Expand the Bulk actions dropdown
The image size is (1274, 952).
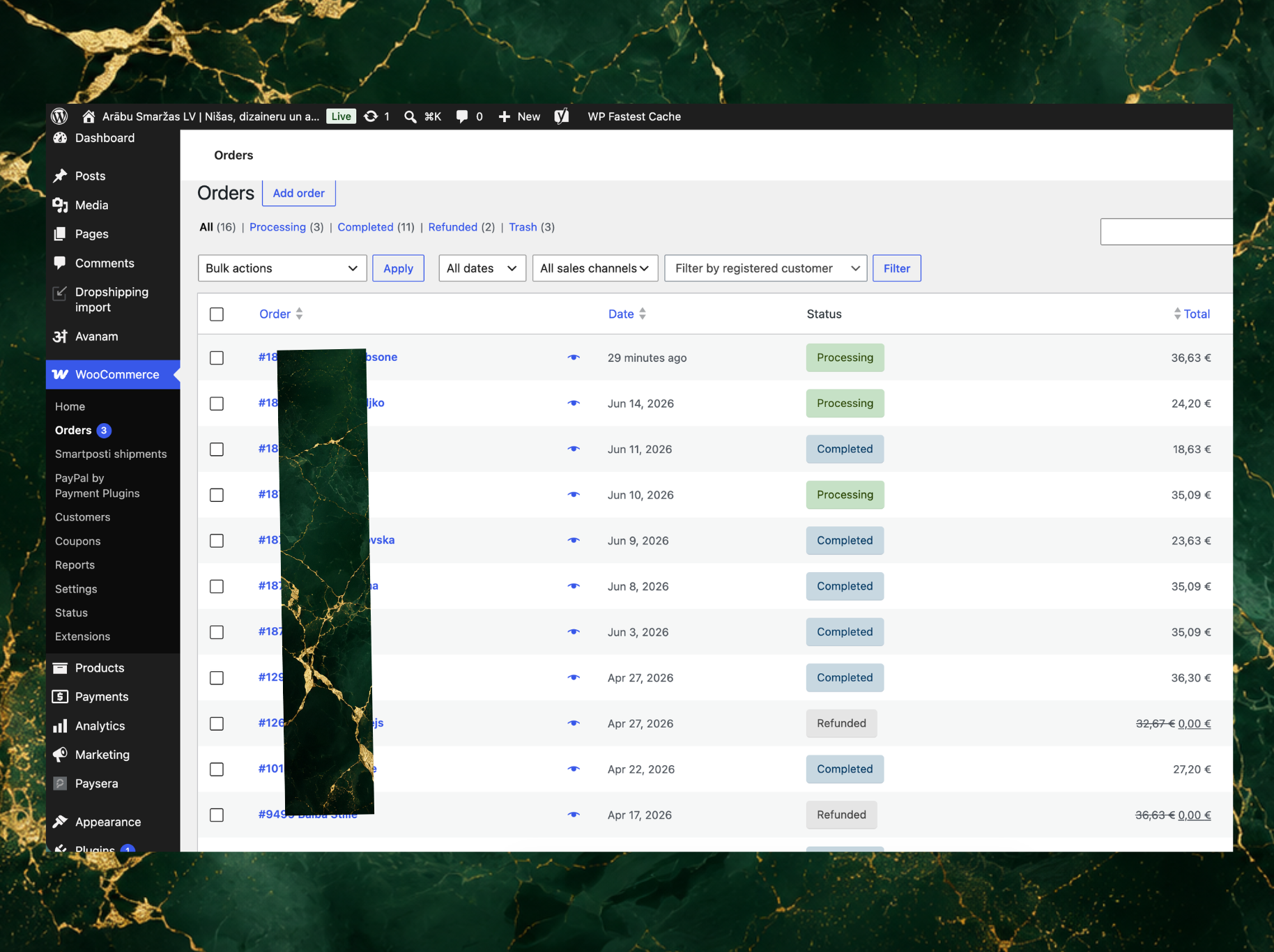click(x=282, y=268)
